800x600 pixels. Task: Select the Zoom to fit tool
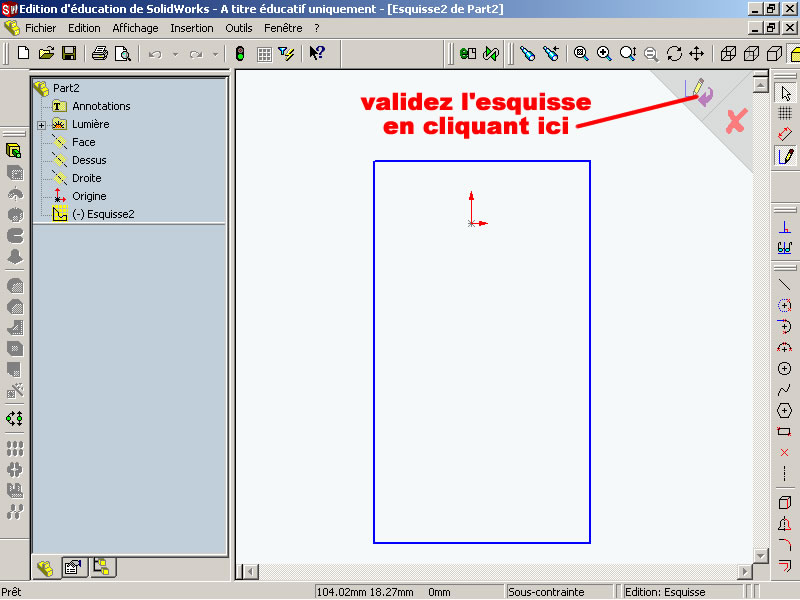click(x=581, y=53)
